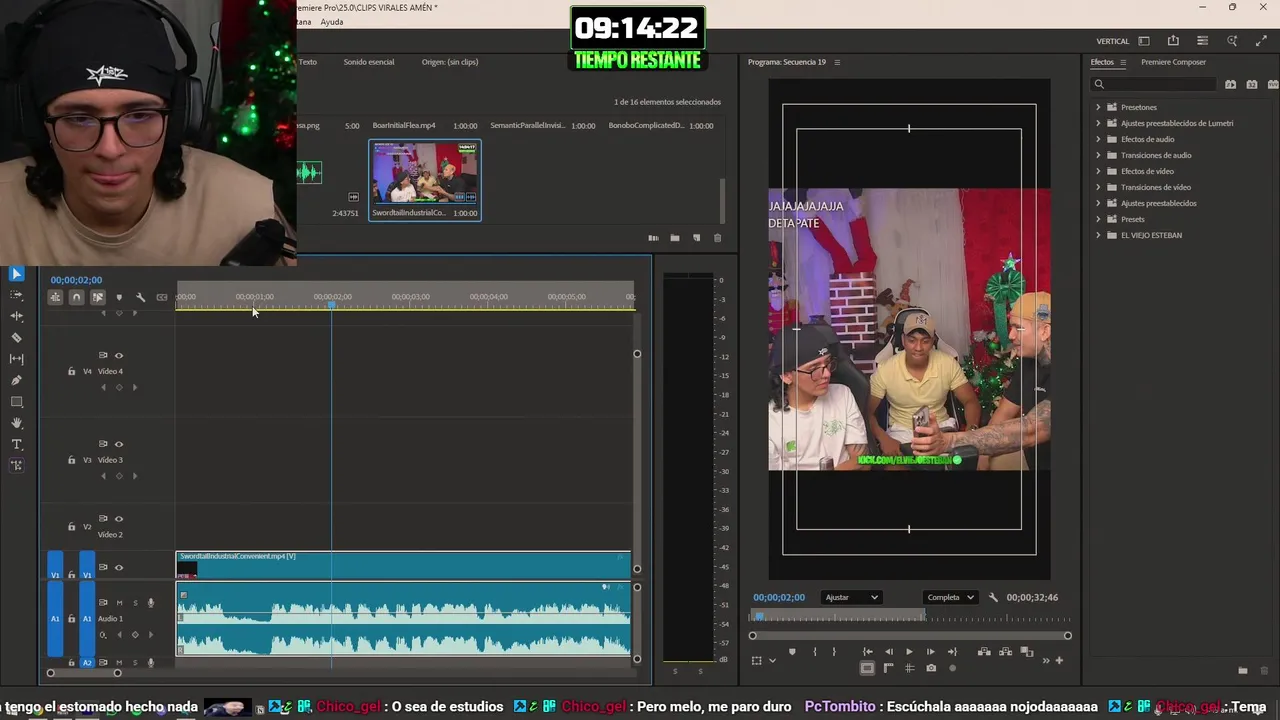Screen dimensions: 1280x720
Task: Mute the Audio 1 track
Action: coord(119,603)
